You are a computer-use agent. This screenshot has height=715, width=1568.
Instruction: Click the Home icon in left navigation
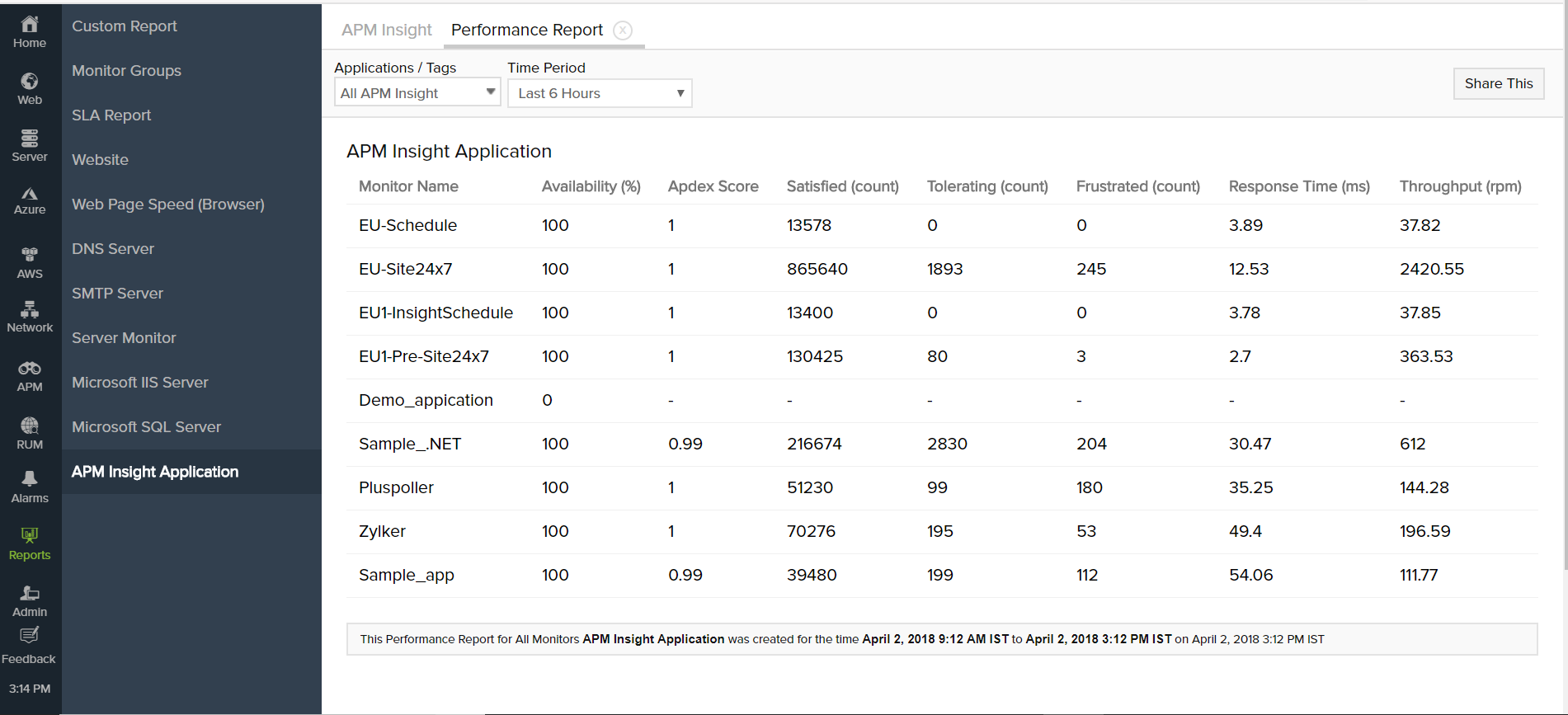click(x=30, y=25)
